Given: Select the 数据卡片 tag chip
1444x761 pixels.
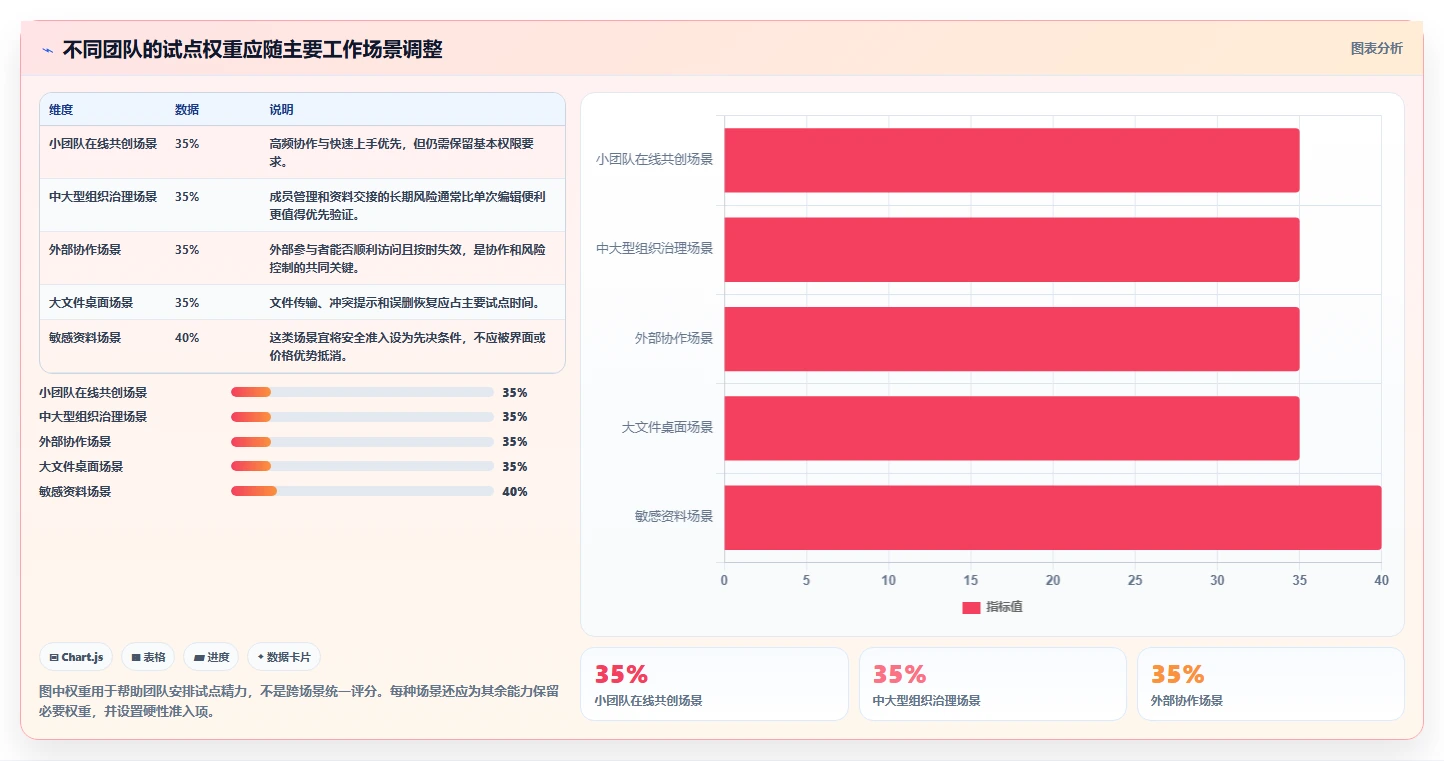Looking at the screenshot, I should 284,657.
